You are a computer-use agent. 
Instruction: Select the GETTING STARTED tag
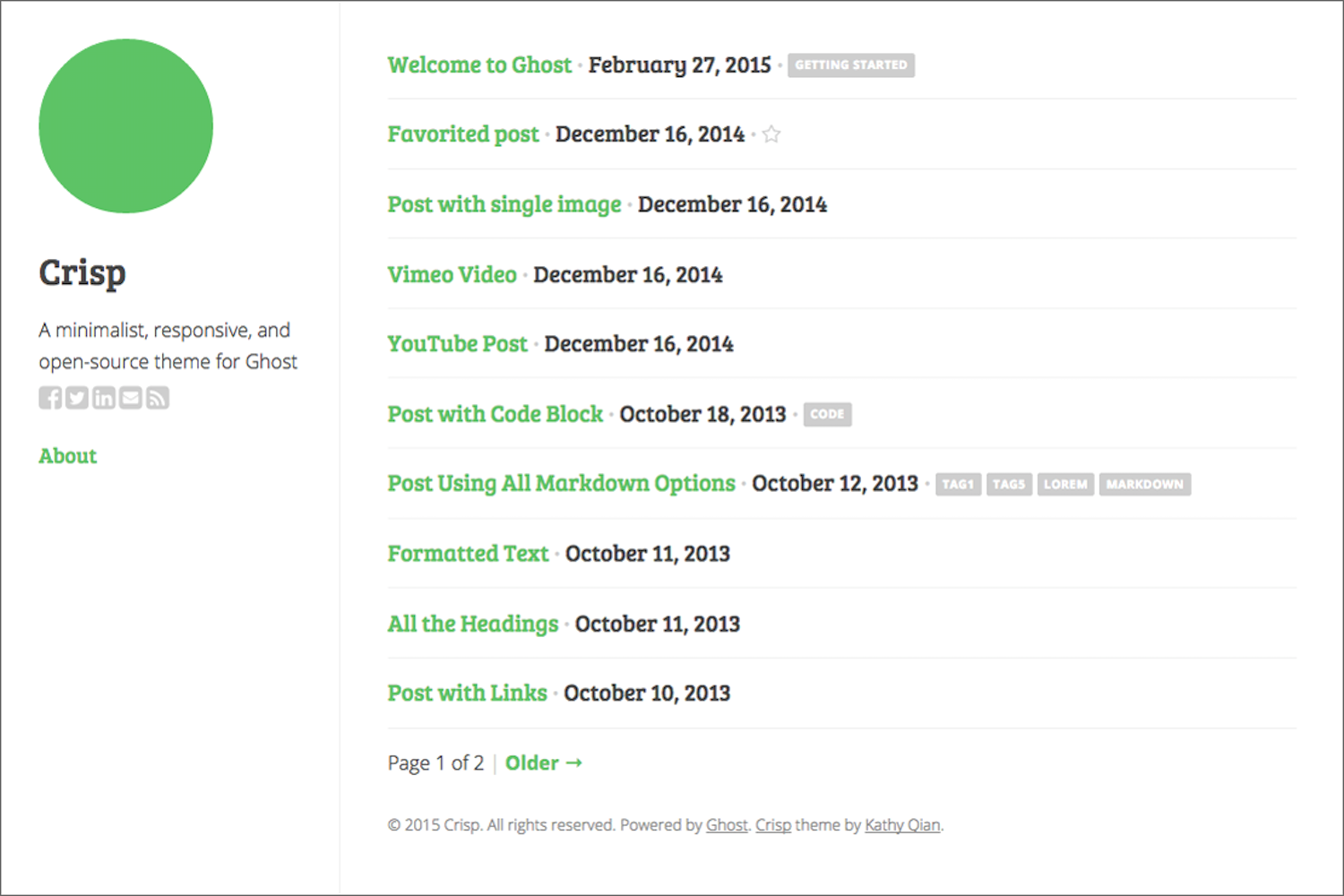(851, 65)
